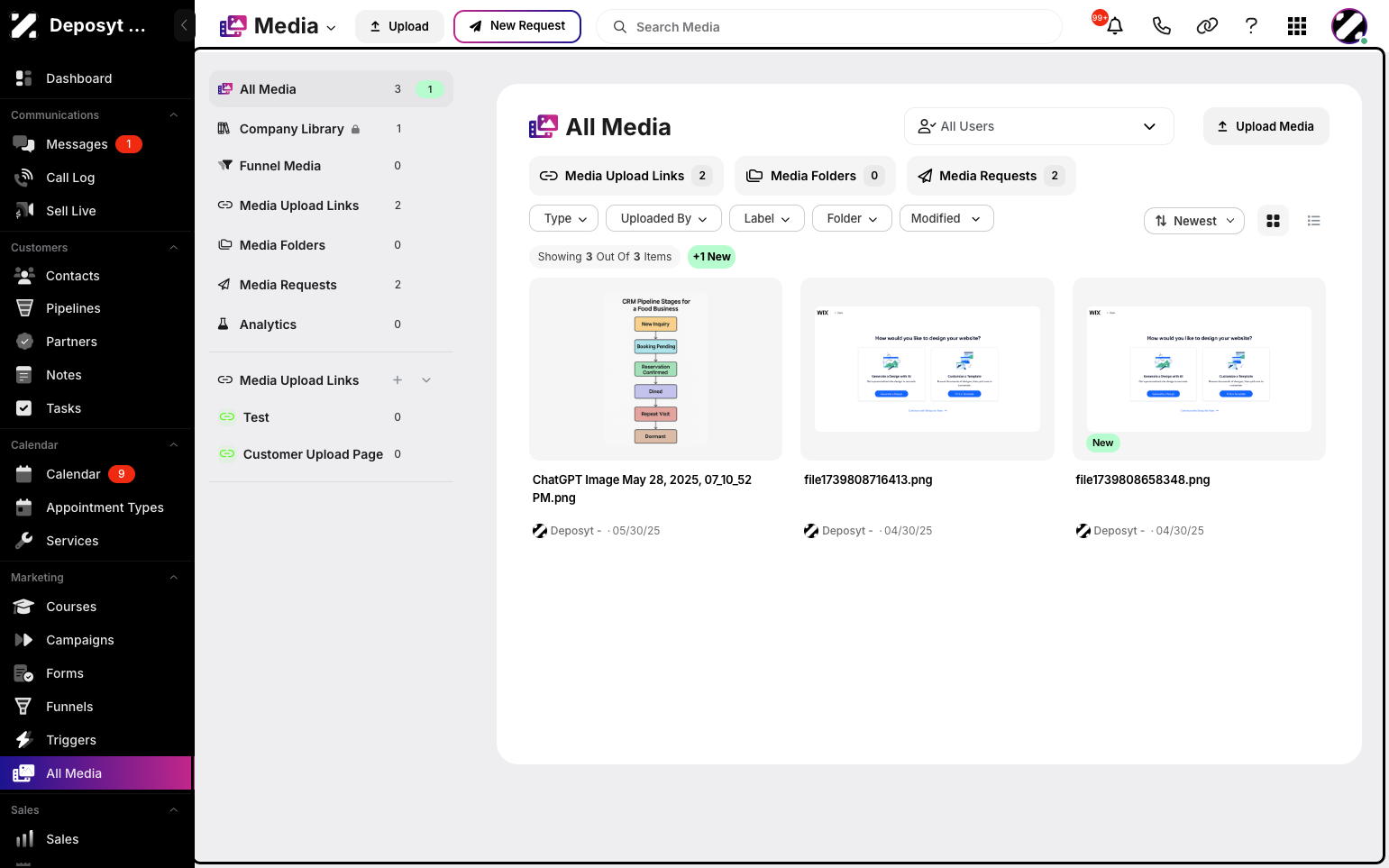1389x868 pixels.
Task: Open Triggers in the sidebar
Action: 96,740
